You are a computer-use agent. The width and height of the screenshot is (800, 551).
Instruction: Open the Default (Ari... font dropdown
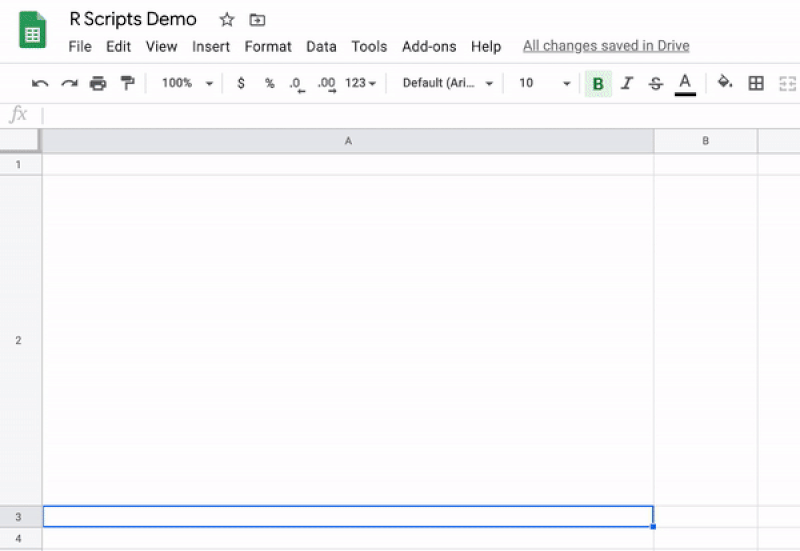(447, 83)
